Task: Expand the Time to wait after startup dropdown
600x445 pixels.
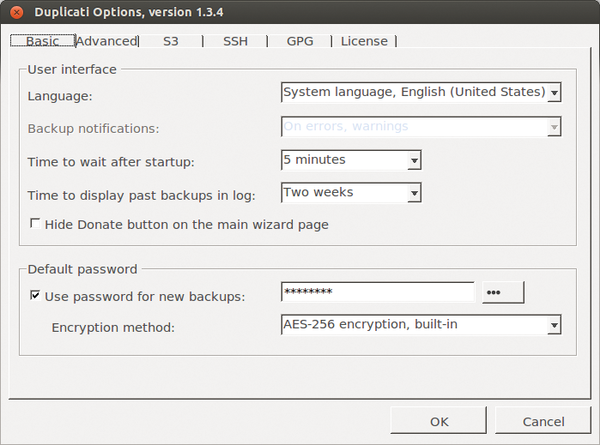Action: [351, 160]
